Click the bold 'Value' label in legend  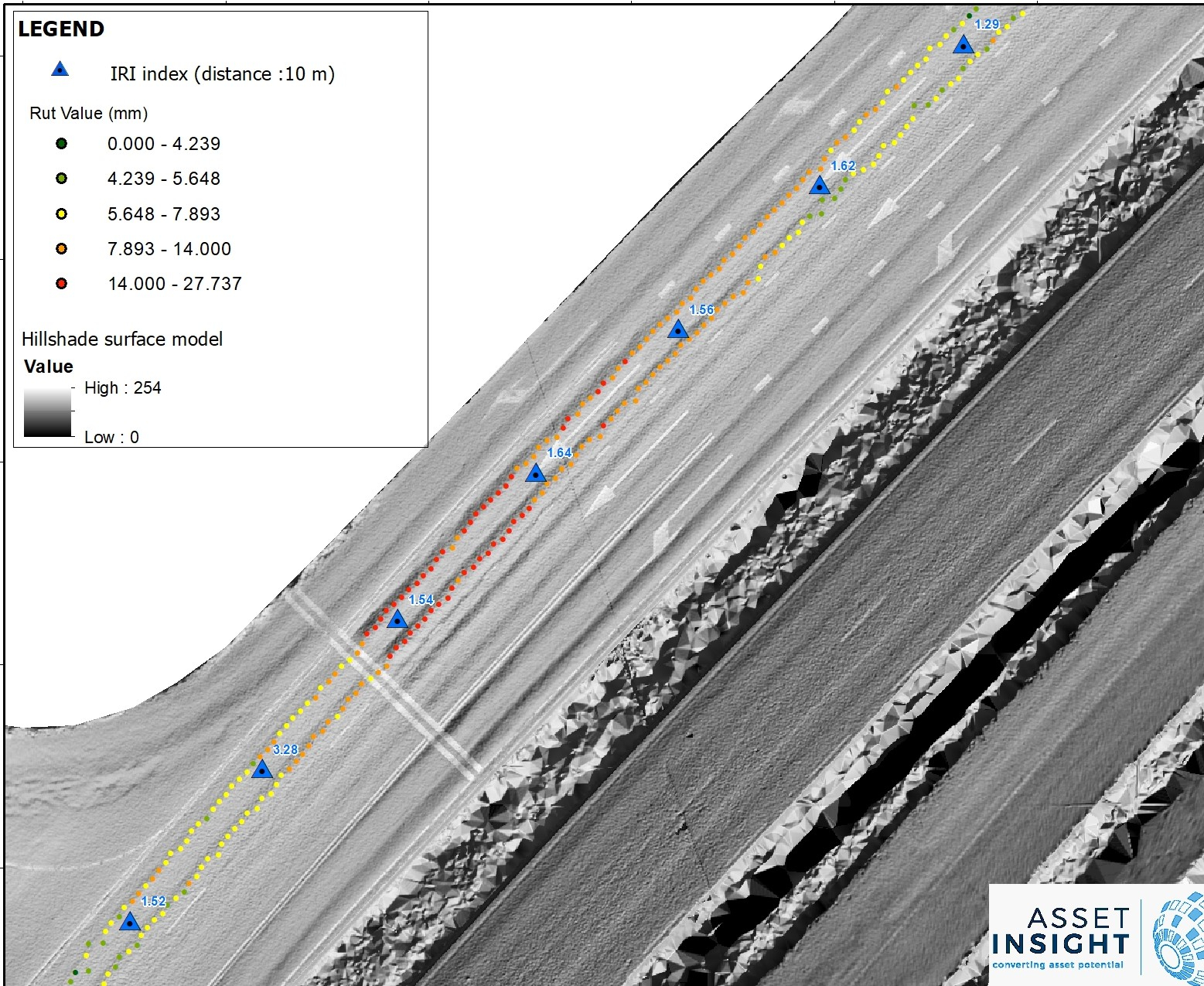click(49, 367)
